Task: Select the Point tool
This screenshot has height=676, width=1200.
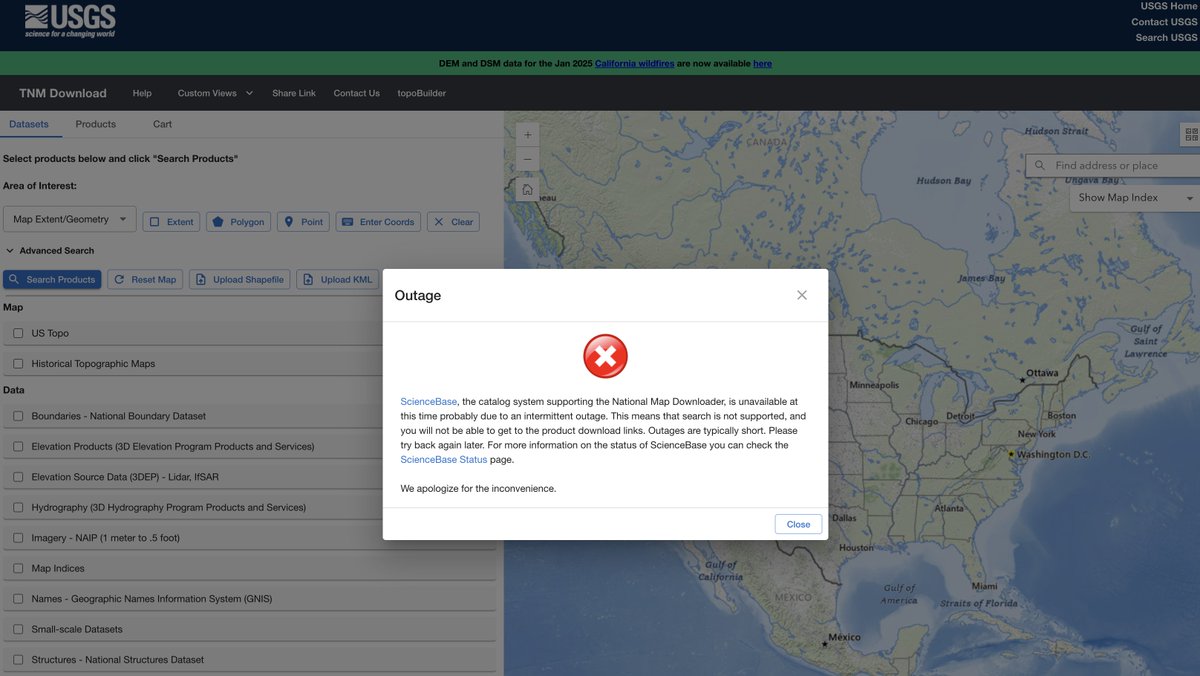Action: pos(304,222)
